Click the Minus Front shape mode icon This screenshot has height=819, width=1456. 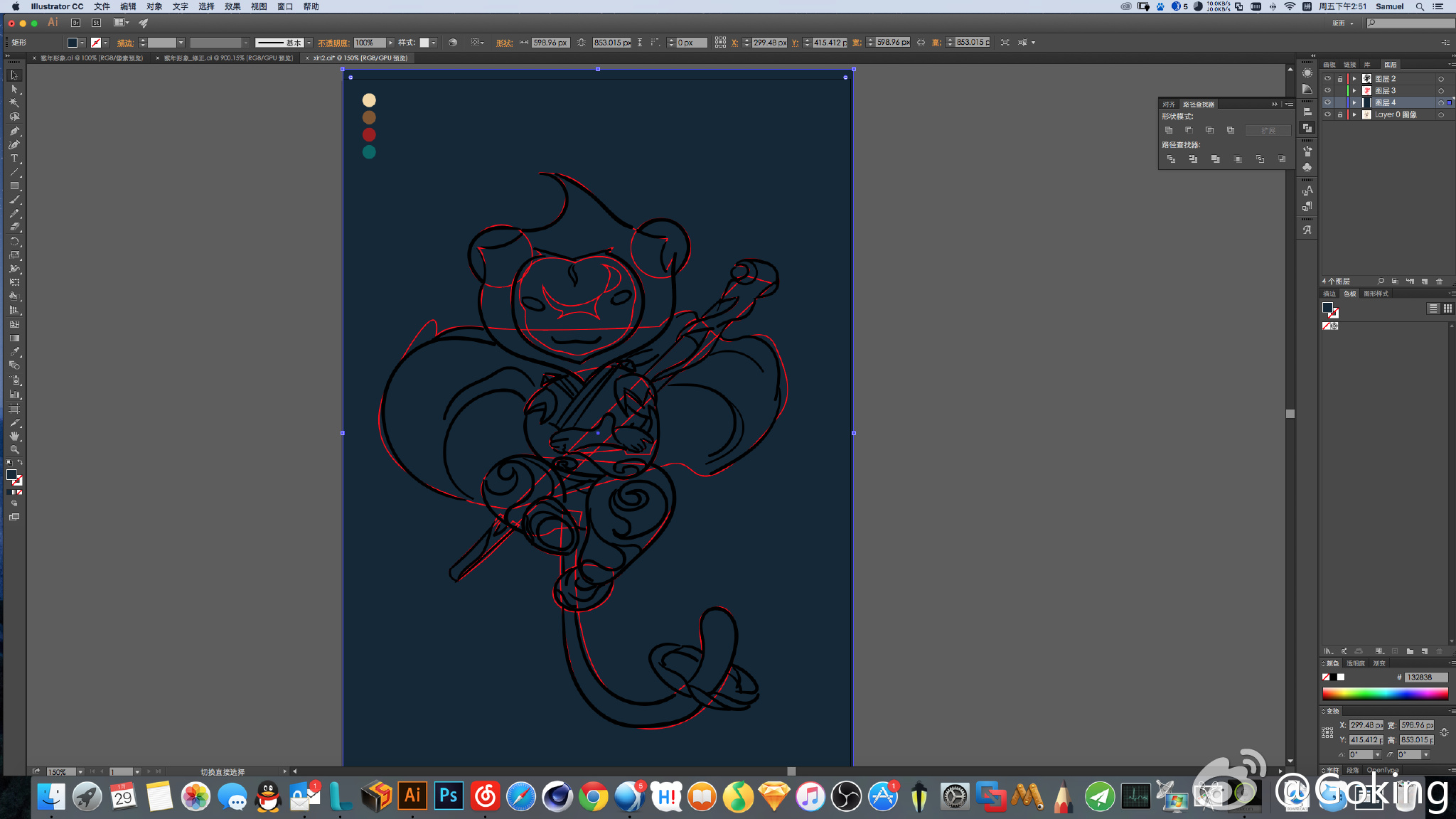1189,130
